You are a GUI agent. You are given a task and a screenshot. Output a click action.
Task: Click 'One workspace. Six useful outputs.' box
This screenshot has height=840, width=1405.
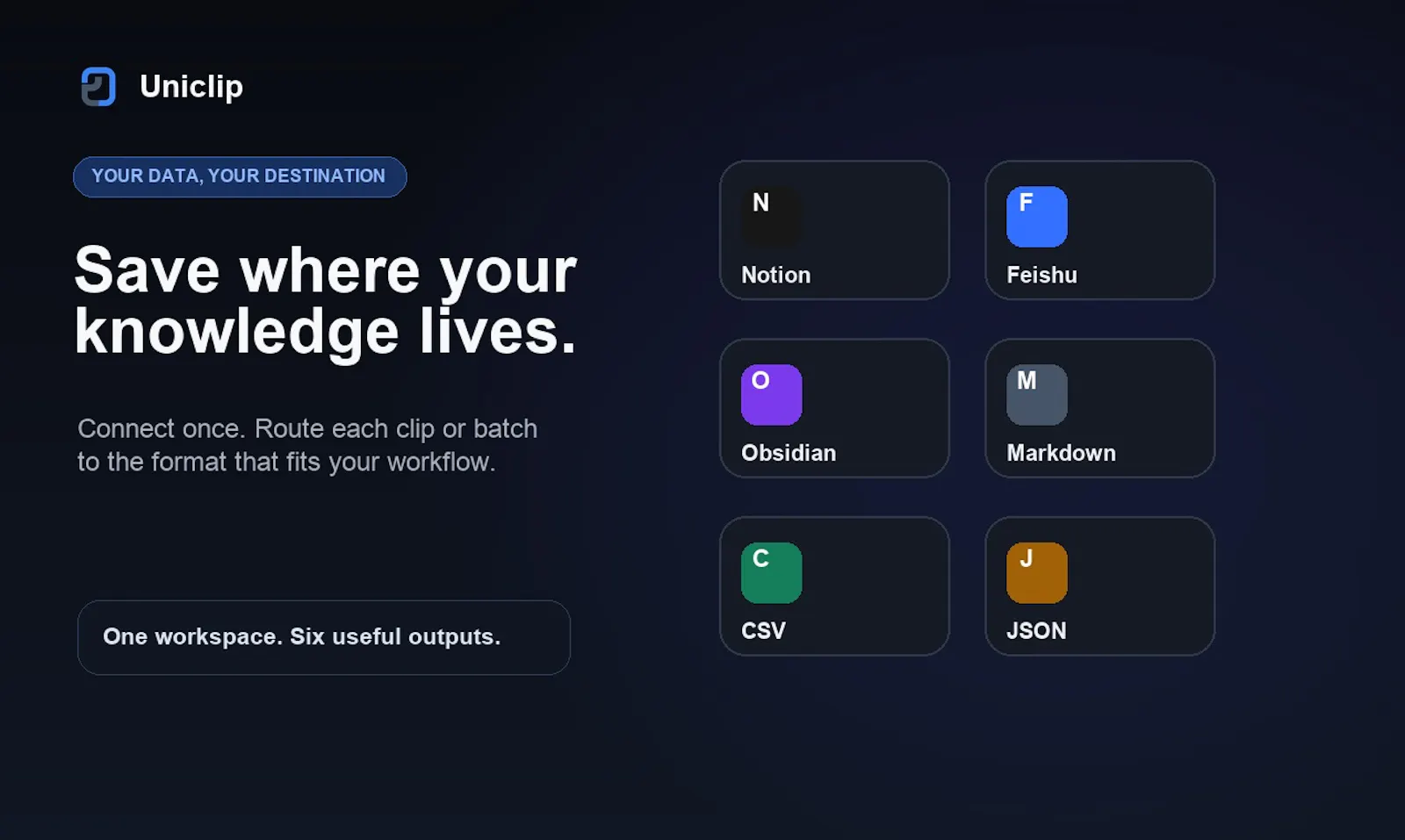point(324,637)
